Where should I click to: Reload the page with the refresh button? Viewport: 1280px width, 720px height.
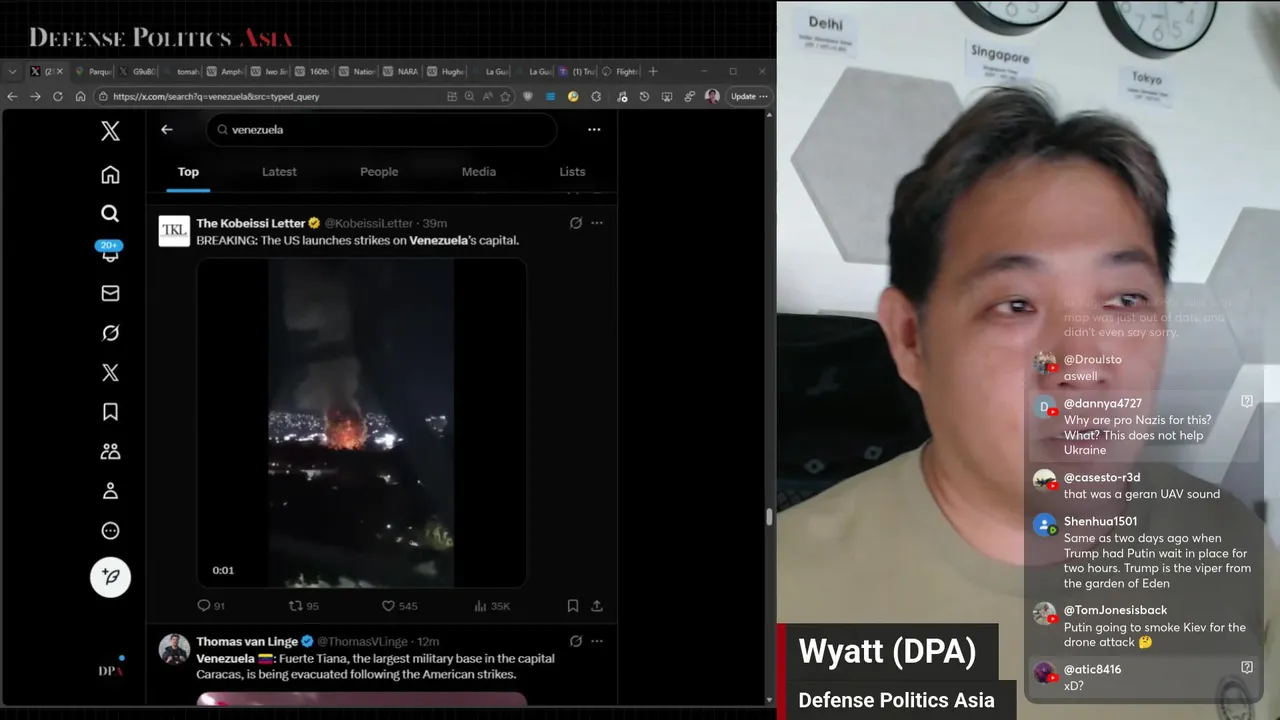(58, 96)
